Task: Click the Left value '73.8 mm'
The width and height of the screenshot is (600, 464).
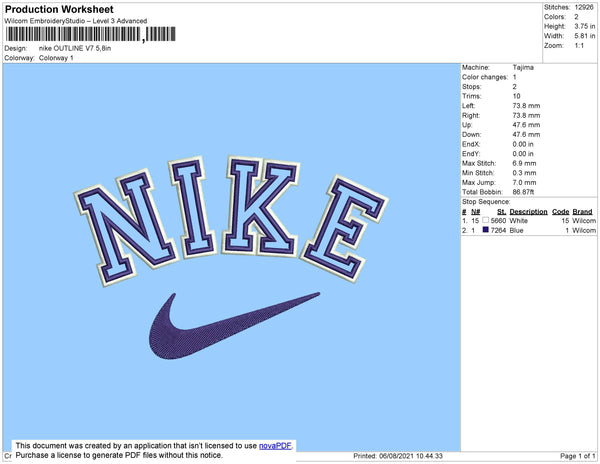Action: coord(526,106)
